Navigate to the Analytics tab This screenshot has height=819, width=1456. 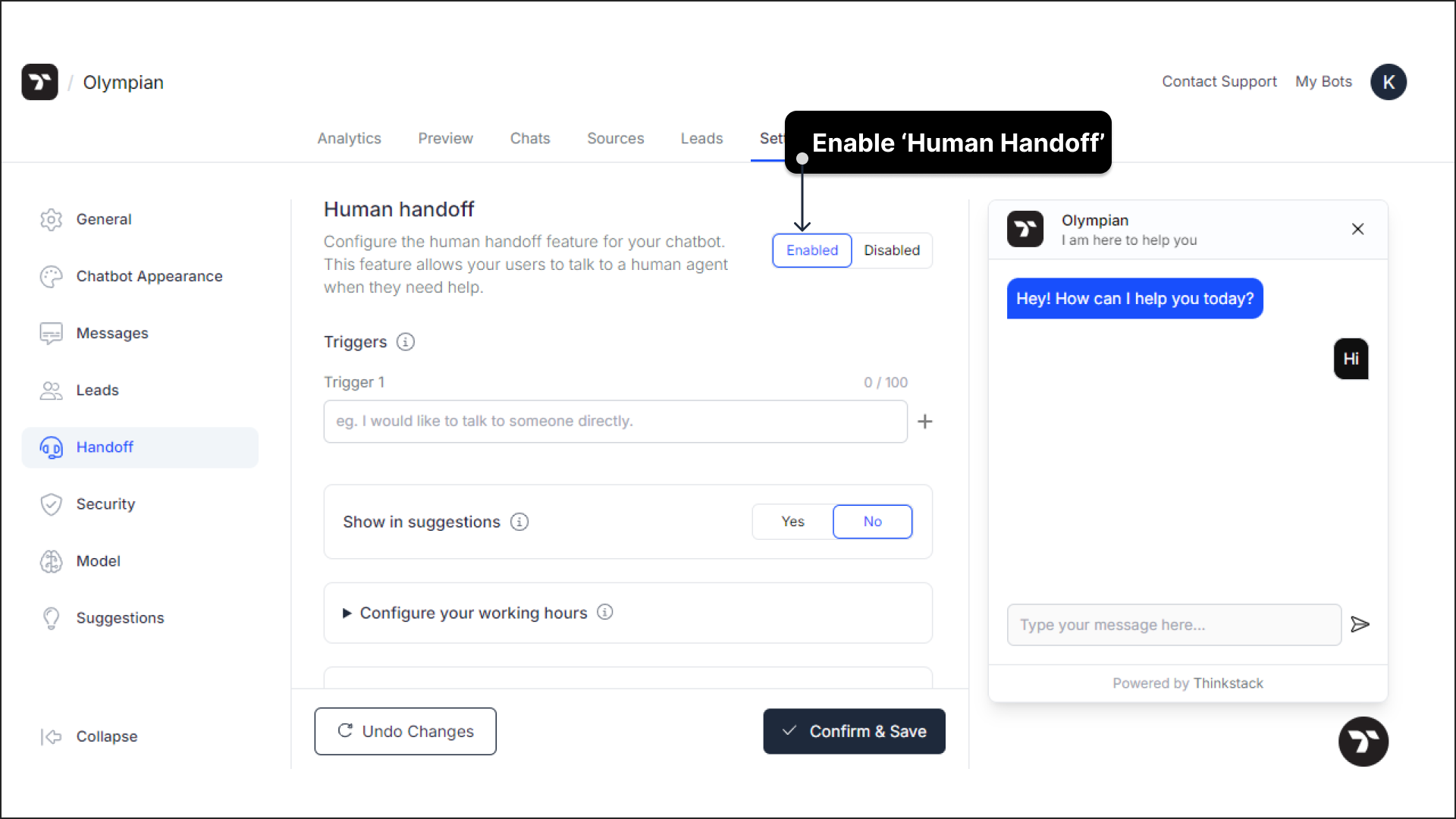click(349, 138)
